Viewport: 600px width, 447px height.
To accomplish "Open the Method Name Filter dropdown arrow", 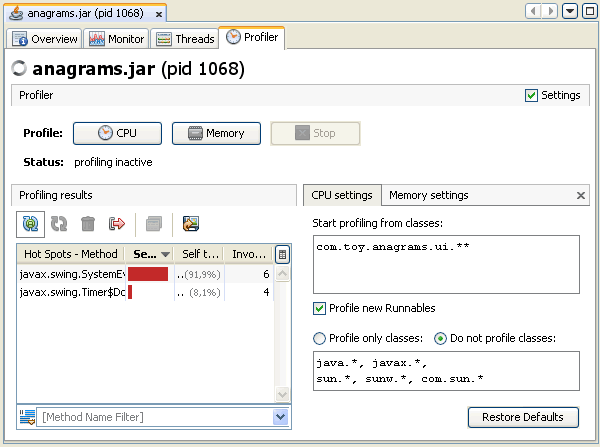I will tap(280, 417).
